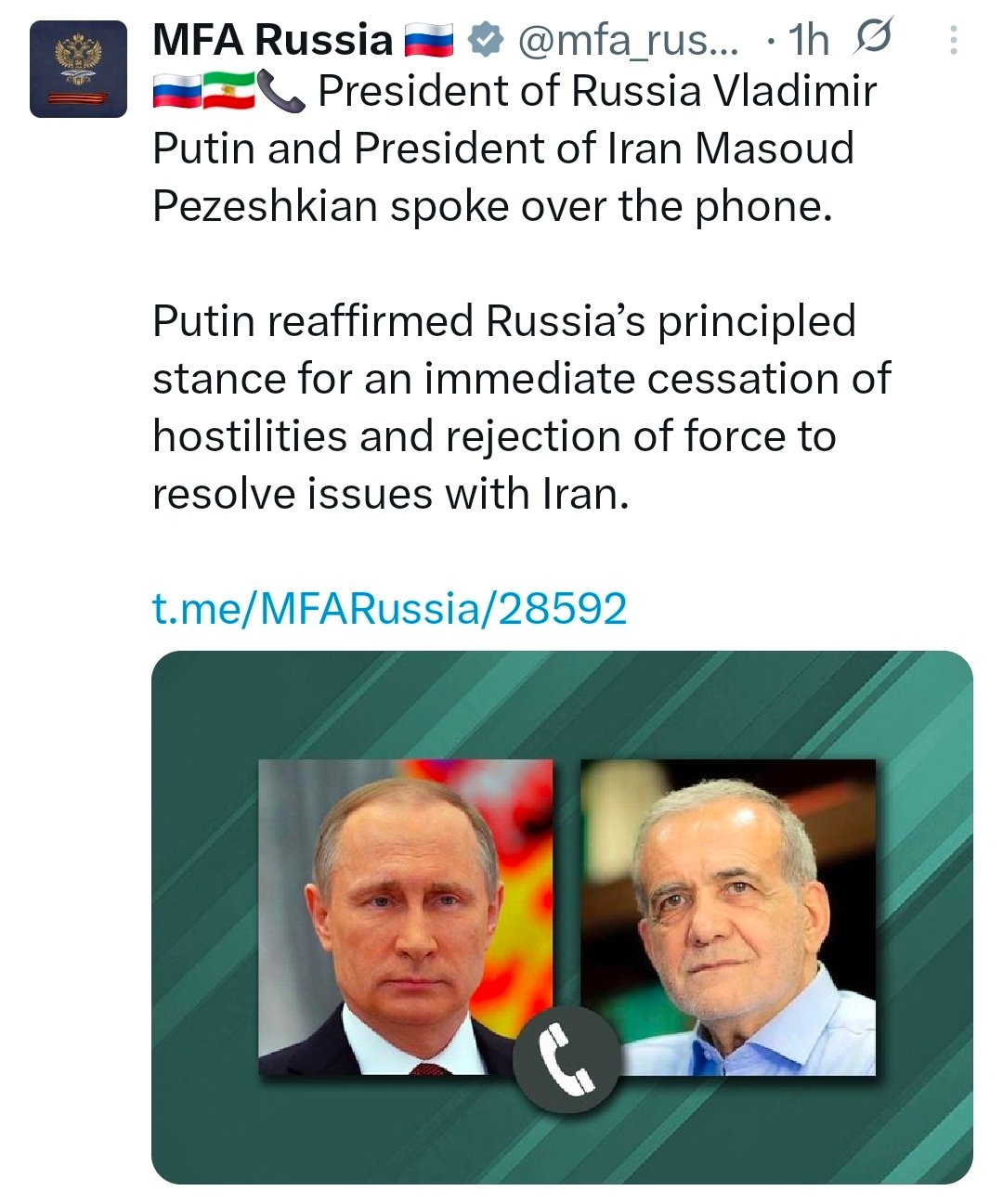Click the Russian flag beside account name
1003x1204 pixels.
click(428, 41)
